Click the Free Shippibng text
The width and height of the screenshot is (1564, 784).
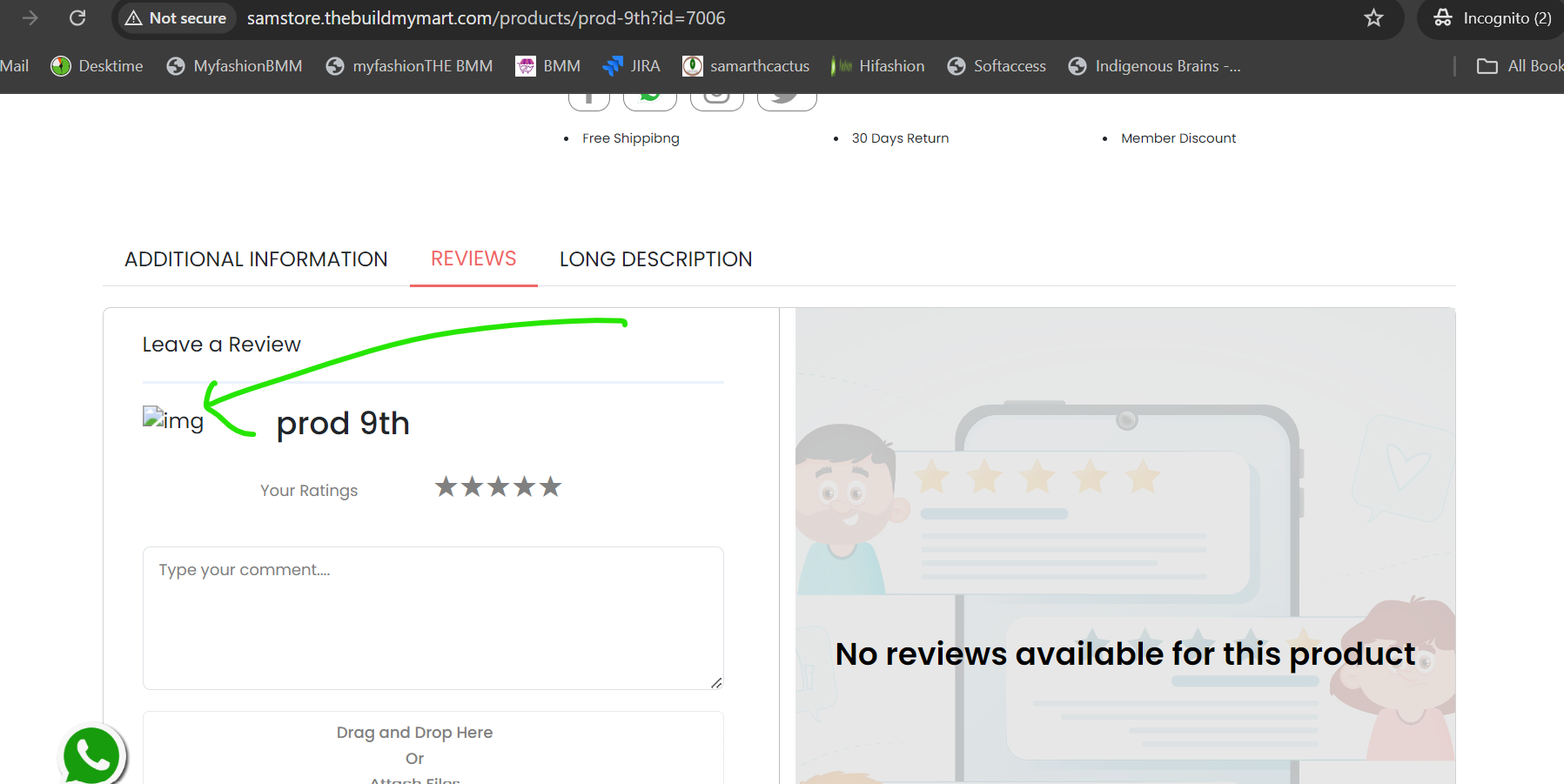[x=631, y=138]
